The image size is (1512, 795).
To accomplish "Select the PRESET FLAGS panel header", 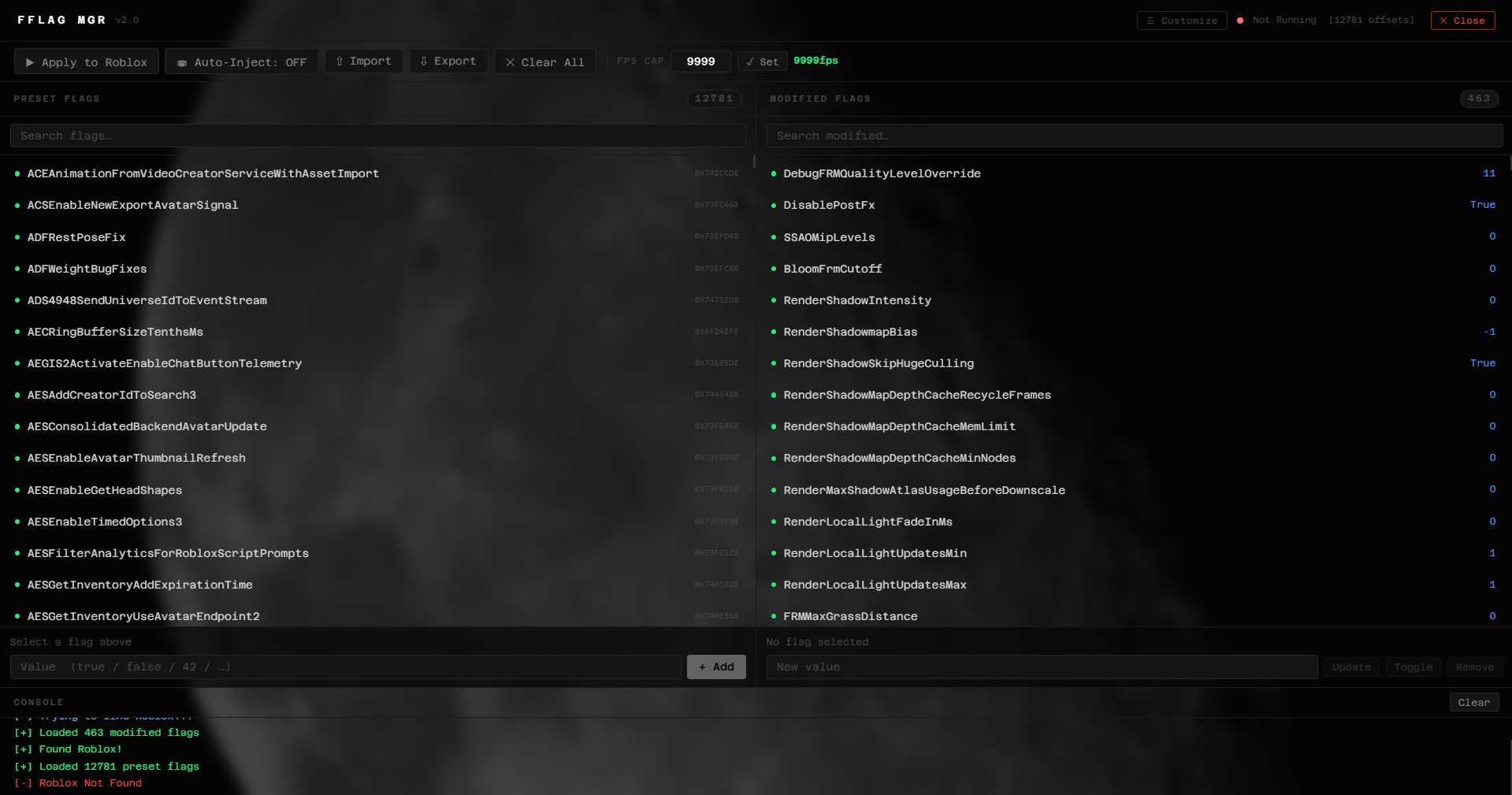I will coord(56,98).
